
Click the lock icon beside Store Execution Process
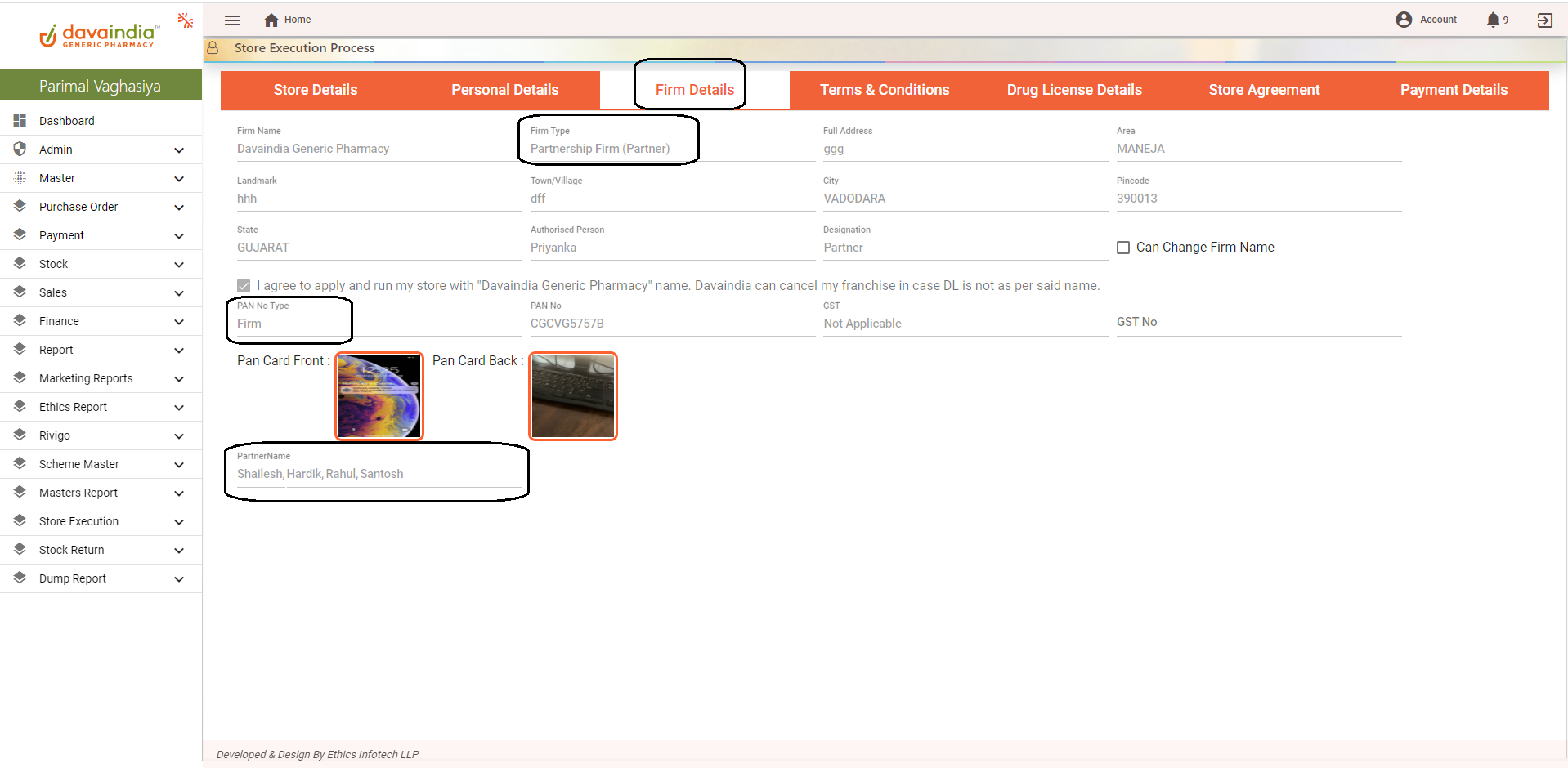[213, 48]
